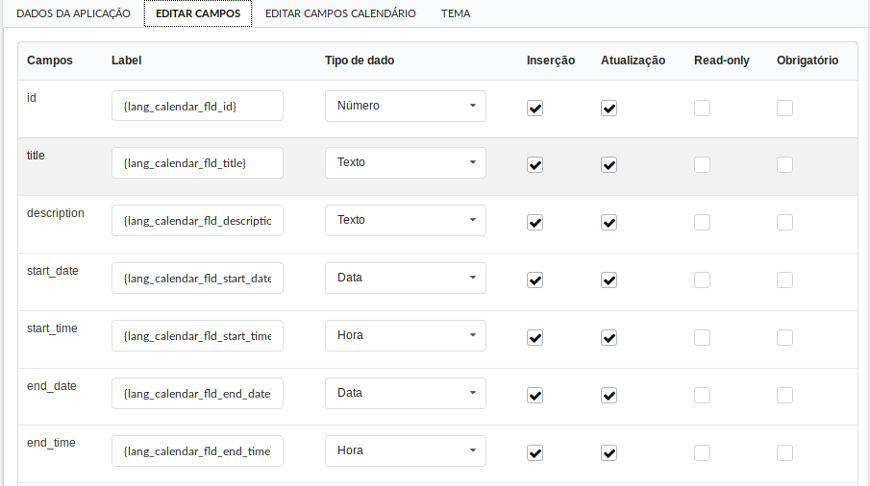This screenshot has height=486, width=870.
Task: Click the 'start_date' field name text
Action: [x=53, y=271]
